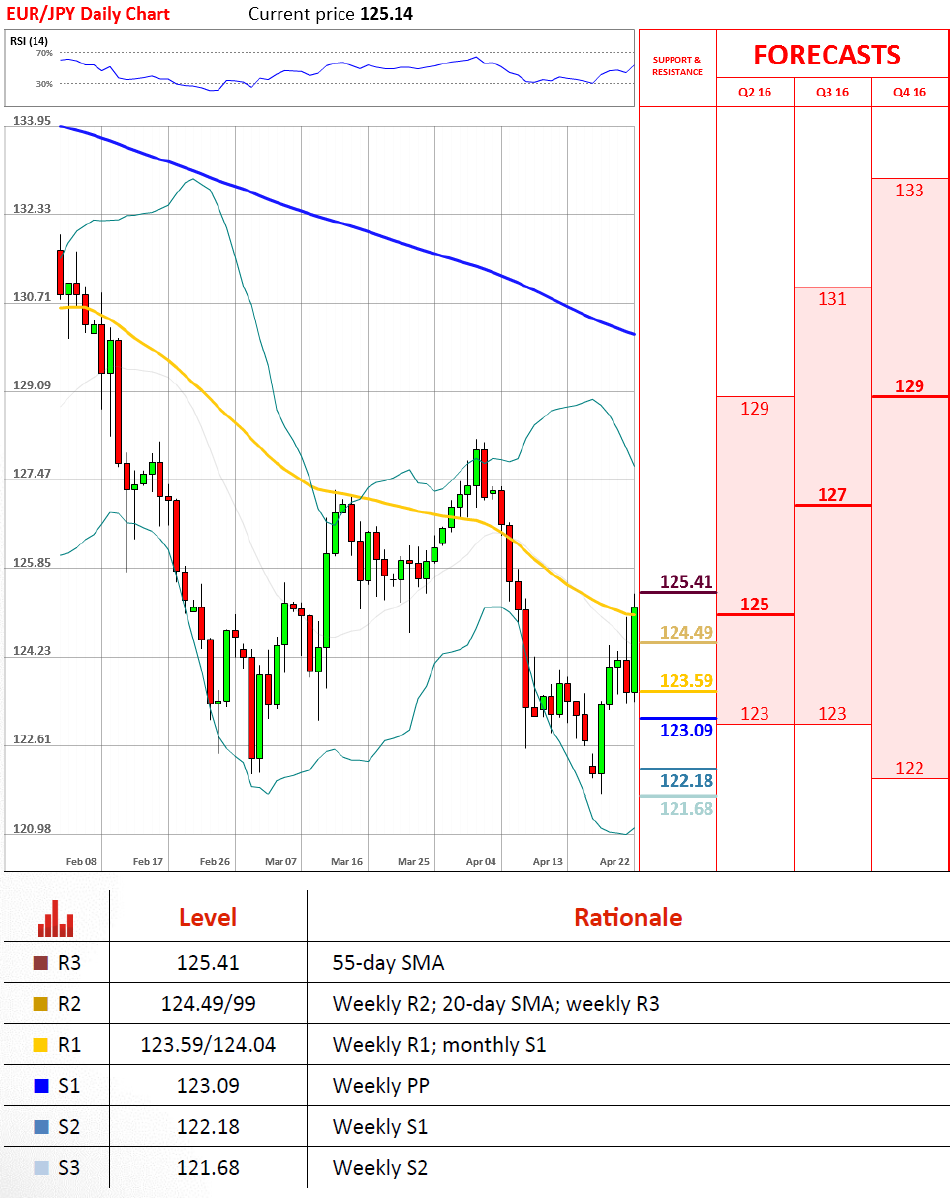Click the S1 level cell 123.09 in table
This screenshot has height=1198, width=952.
[208, 1086]
